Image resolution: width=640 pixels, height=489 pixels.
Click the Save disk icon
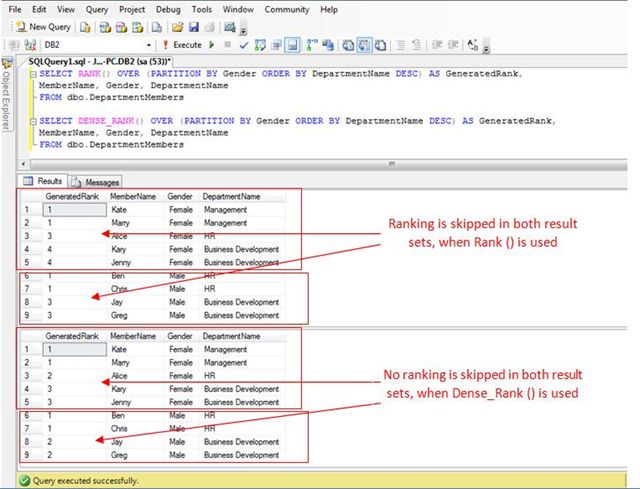(x=193, y=27)
